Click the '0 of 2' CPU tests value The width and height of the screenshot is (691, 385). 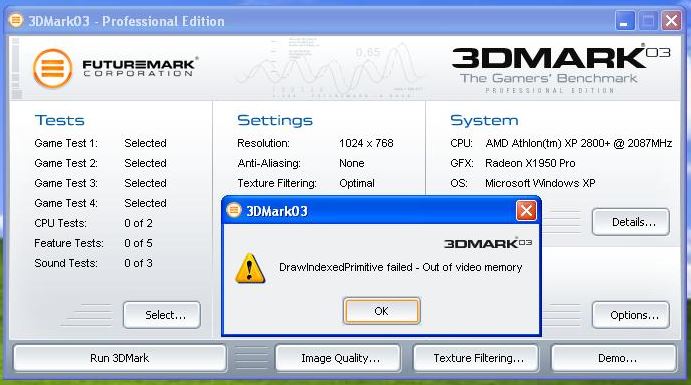coord(138,223)
